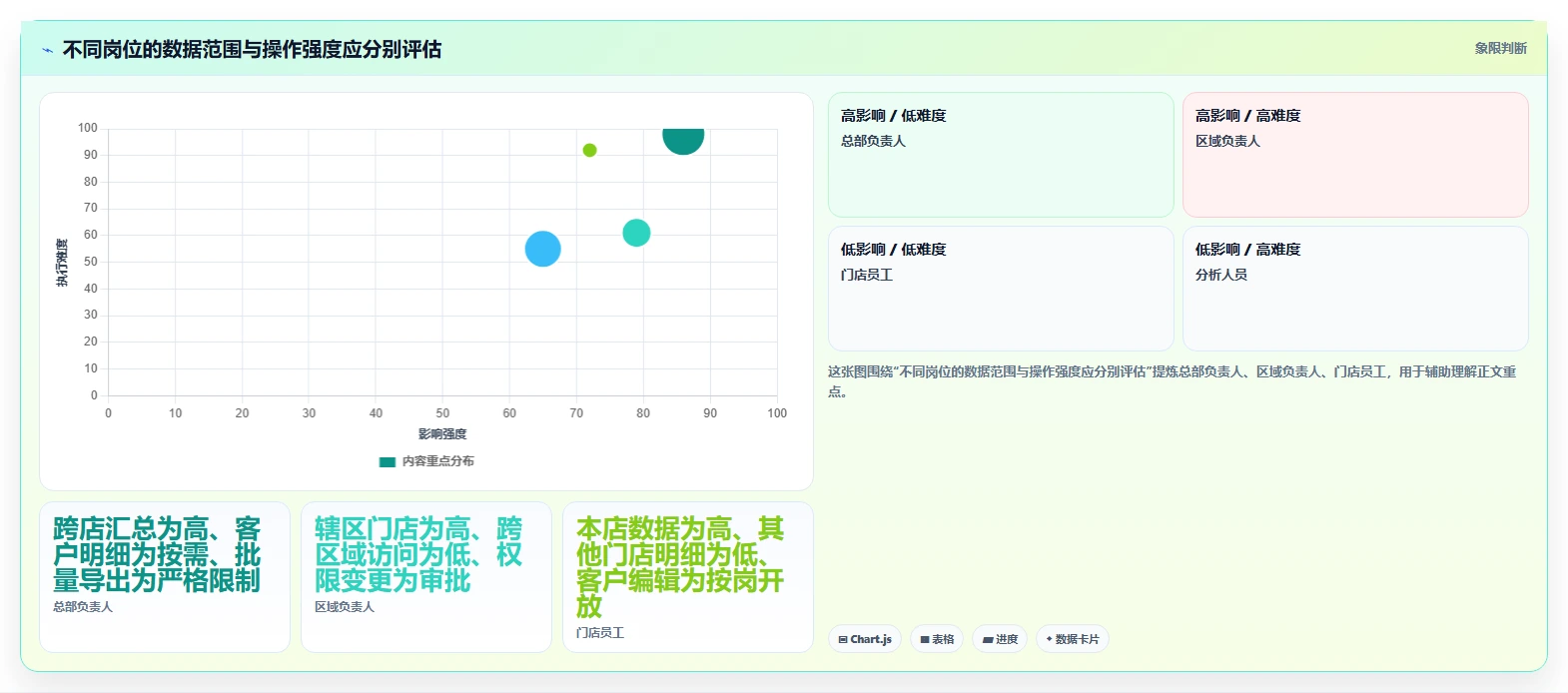Click the description paragraph starting 这张图围绕
Image resolution: width=1568 pixels, height=693 pixels.
(1172, 381)
